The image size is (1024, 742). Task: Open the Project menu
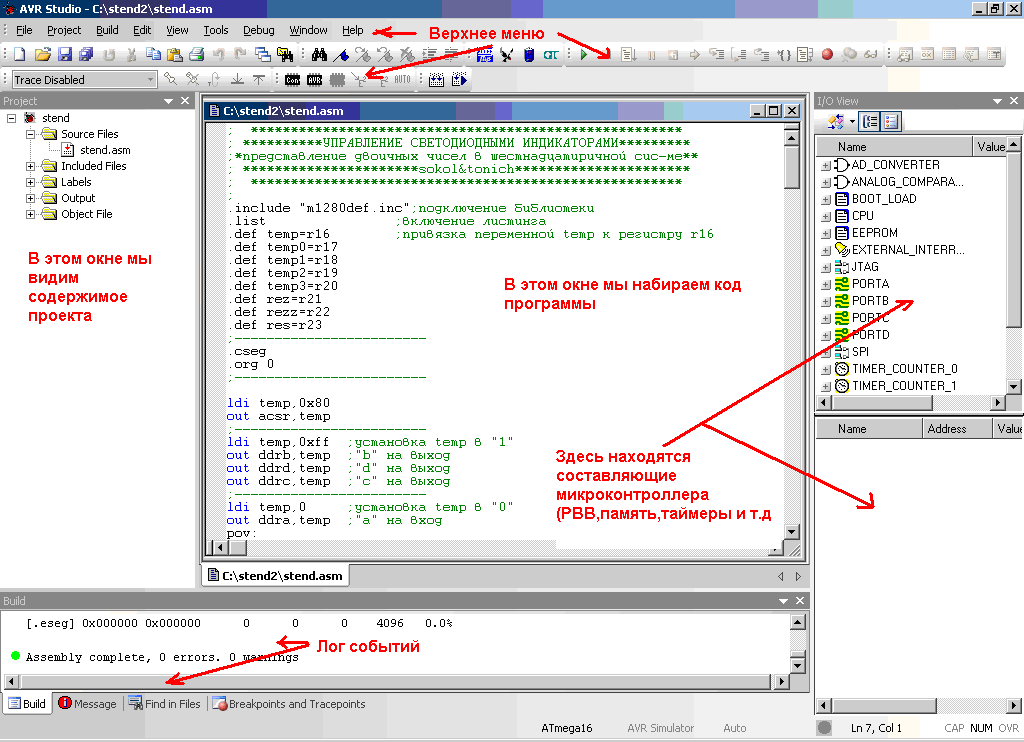(64, 30)
